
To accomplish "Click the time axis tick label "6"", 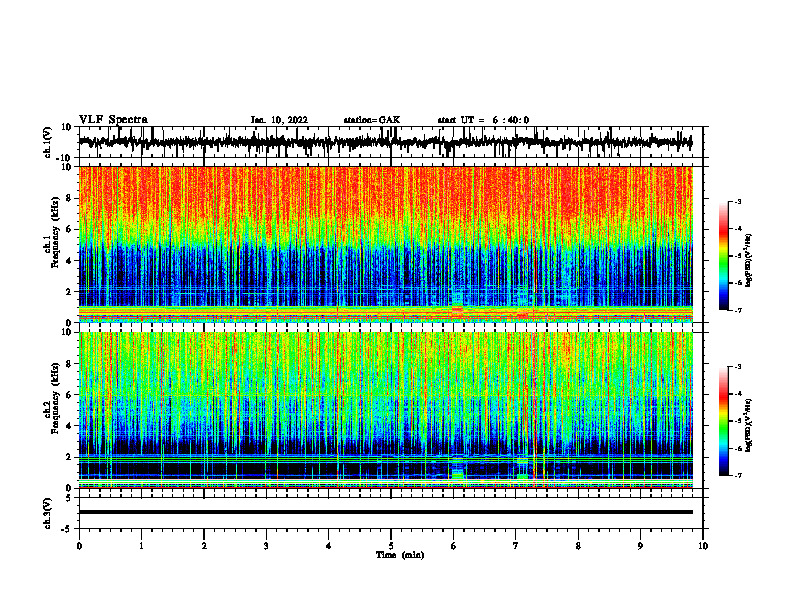I will [453, 546].
